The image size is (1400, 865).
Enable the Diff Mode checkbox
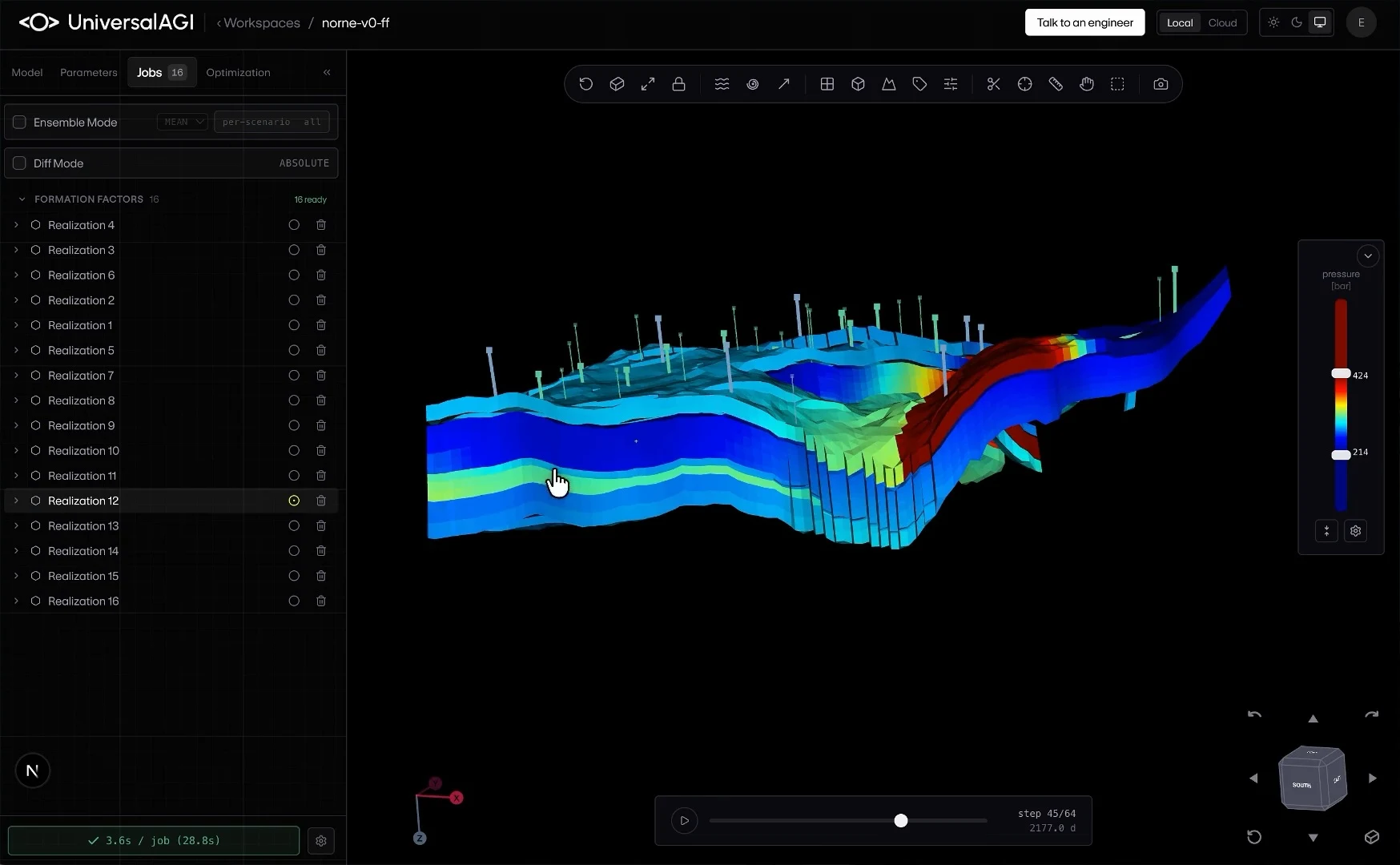coord(19,163)
